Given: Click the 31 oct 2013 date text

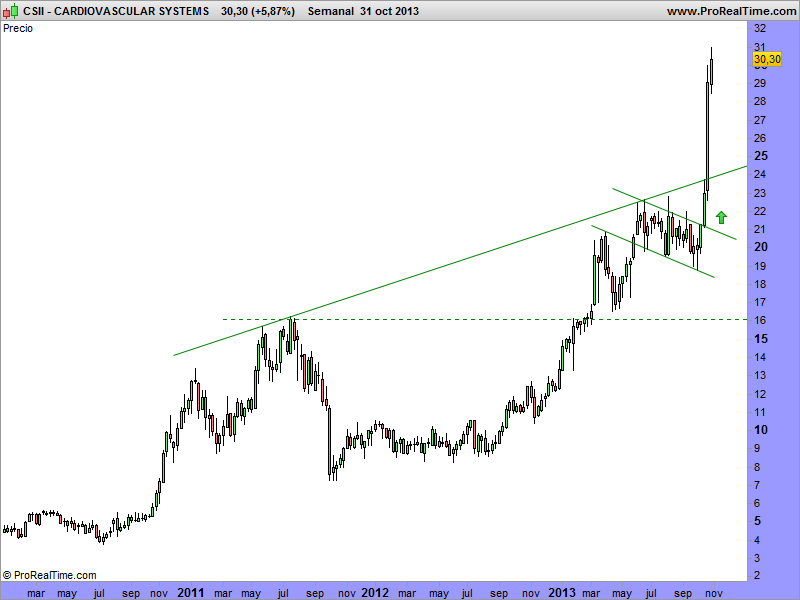Looking at the screenshot, I should (x=389, y=11).
